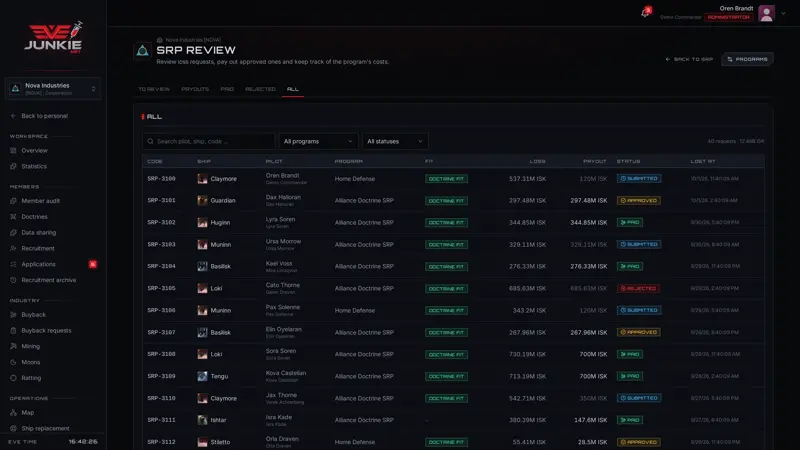
Task: Click the EVE Junkie logo
Action: point(53,37)
